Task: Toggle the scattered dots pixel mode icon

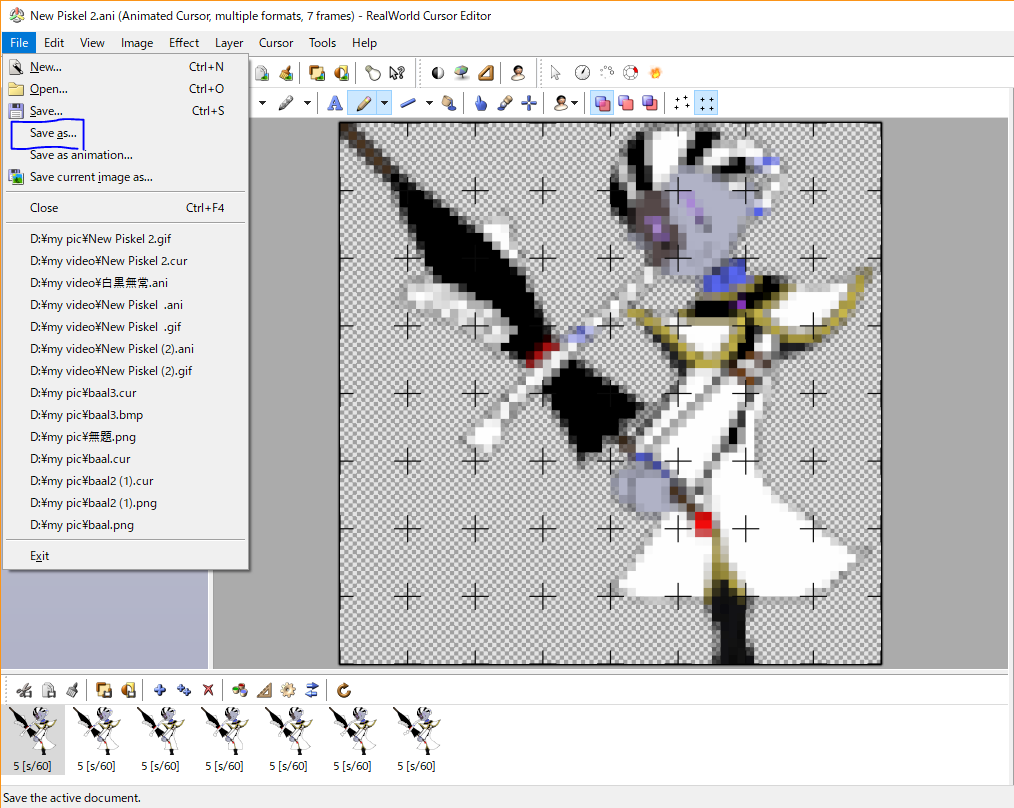Action: pyautogui.click(x=682, y=103)
